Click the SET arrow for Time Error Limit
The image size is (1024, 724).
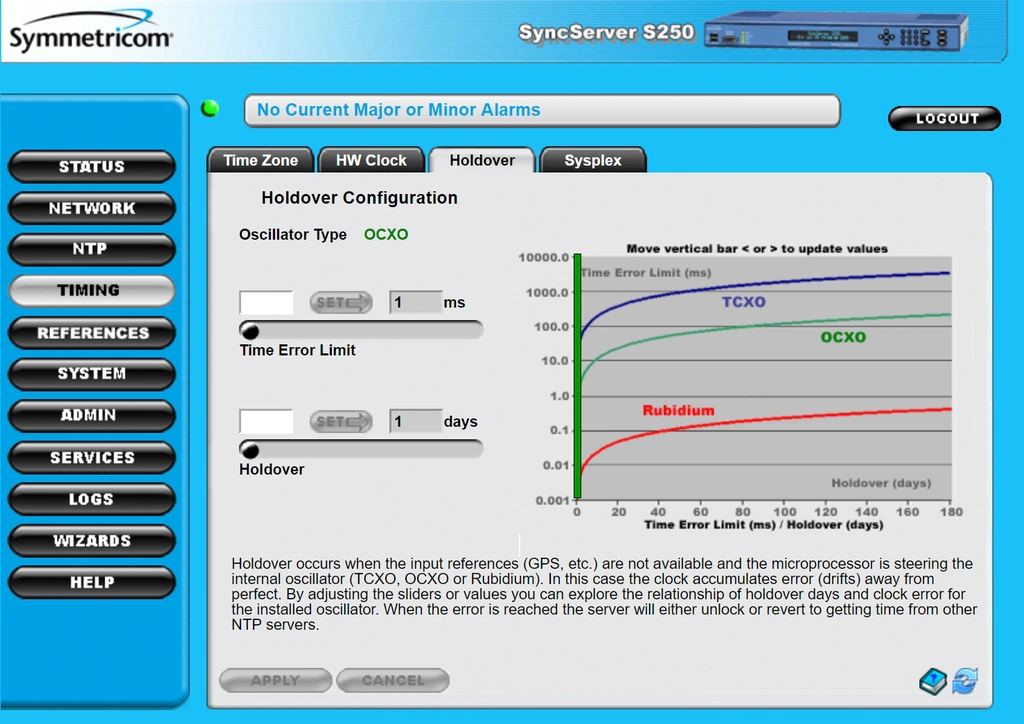341,302
